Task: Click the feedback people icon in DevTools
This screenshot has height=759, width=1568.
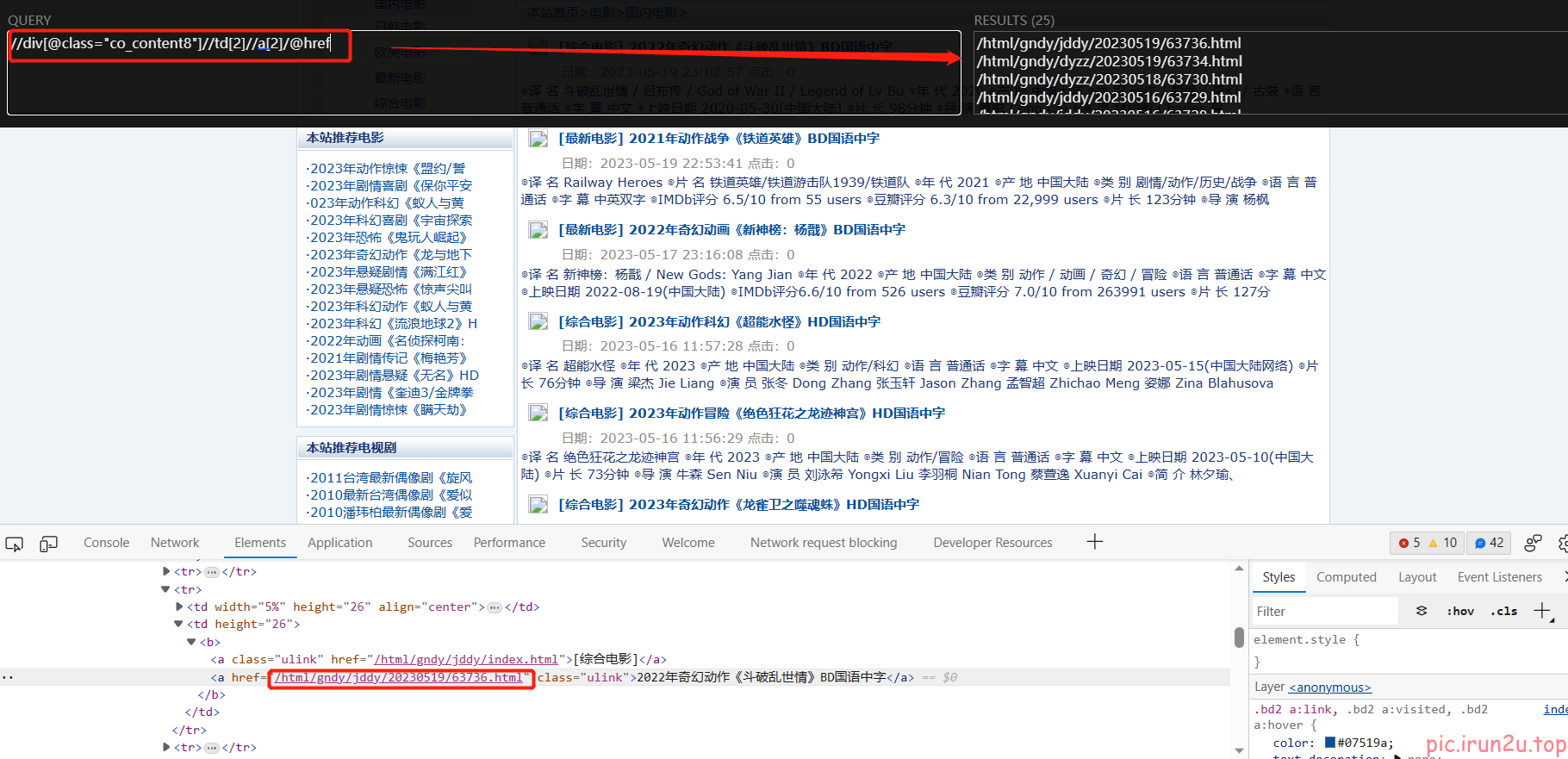Action: [1533, 543]
